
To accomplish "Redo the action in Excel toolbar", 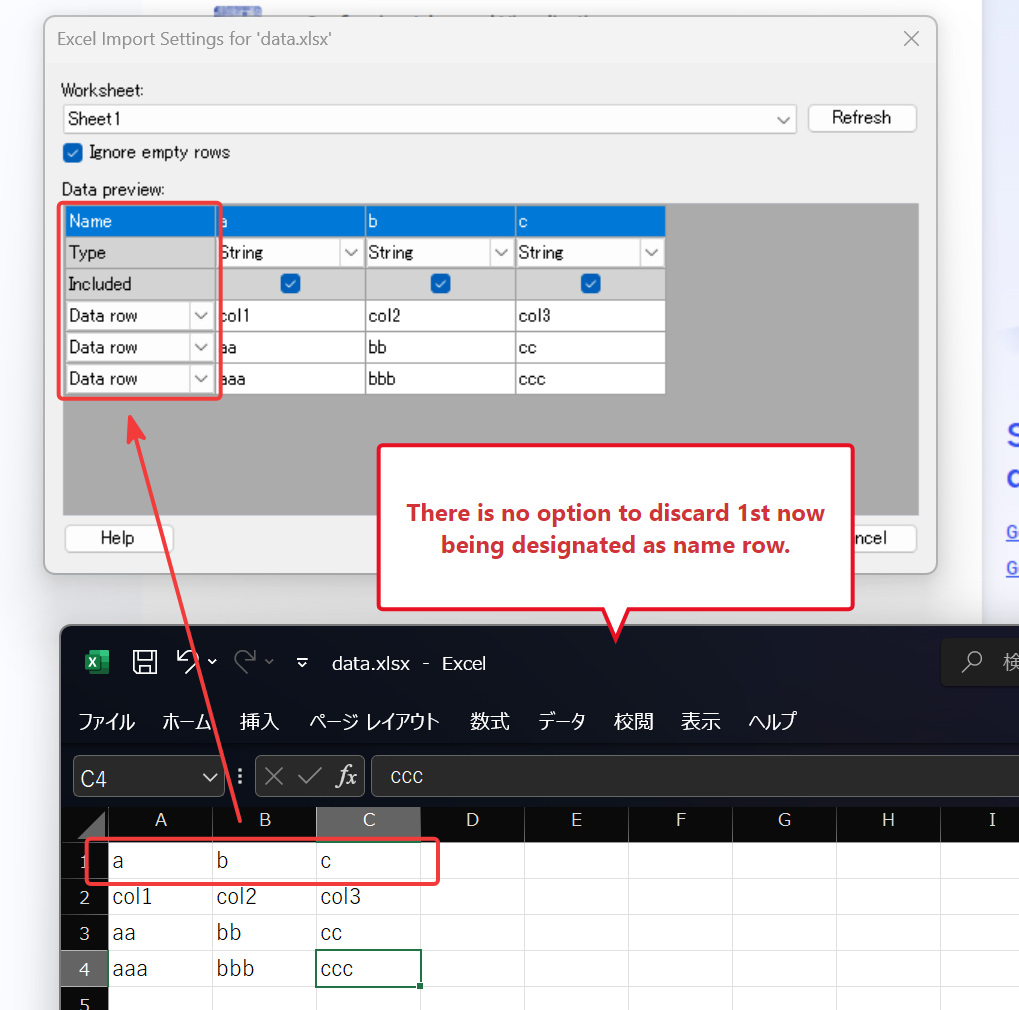I will [245, 662].
